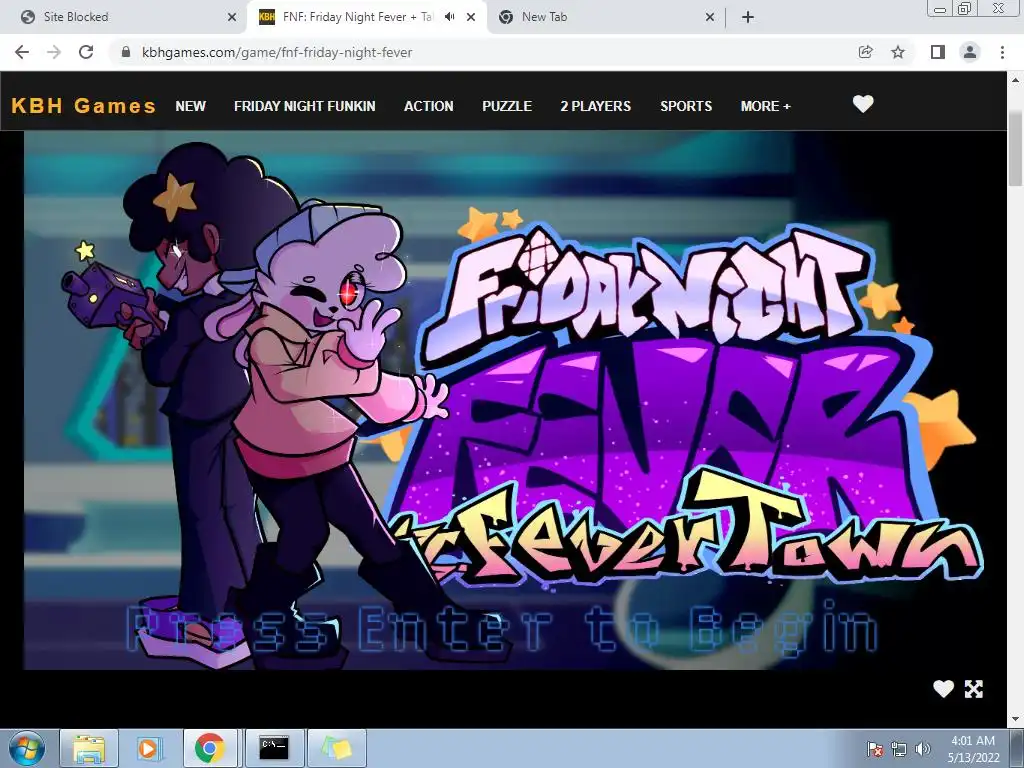The image size is (1024, 768).
Task: Open the Sticky Notes taskbar item
Action: (x=336, y=748)
